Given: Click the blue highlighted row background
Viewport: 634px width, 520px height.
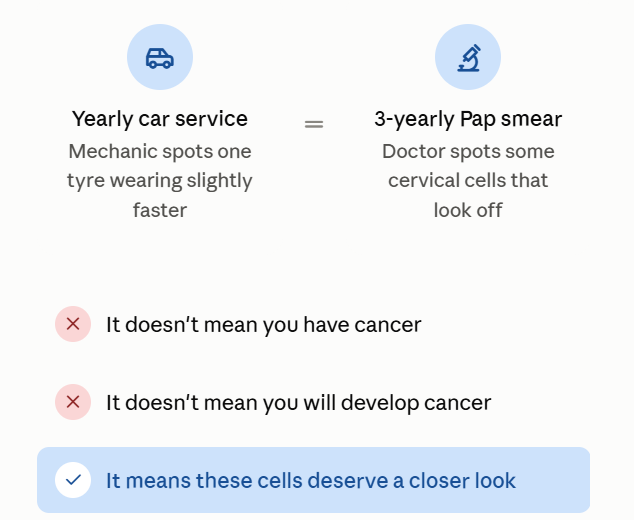Looking at the screenshot, I should pos(313,480).
